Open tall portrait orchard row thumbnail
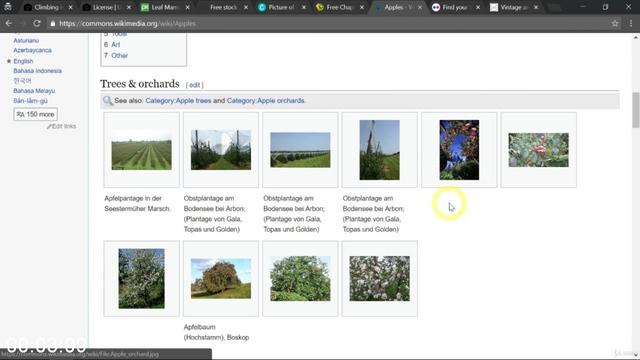640x360 pixels. (380, 150)
